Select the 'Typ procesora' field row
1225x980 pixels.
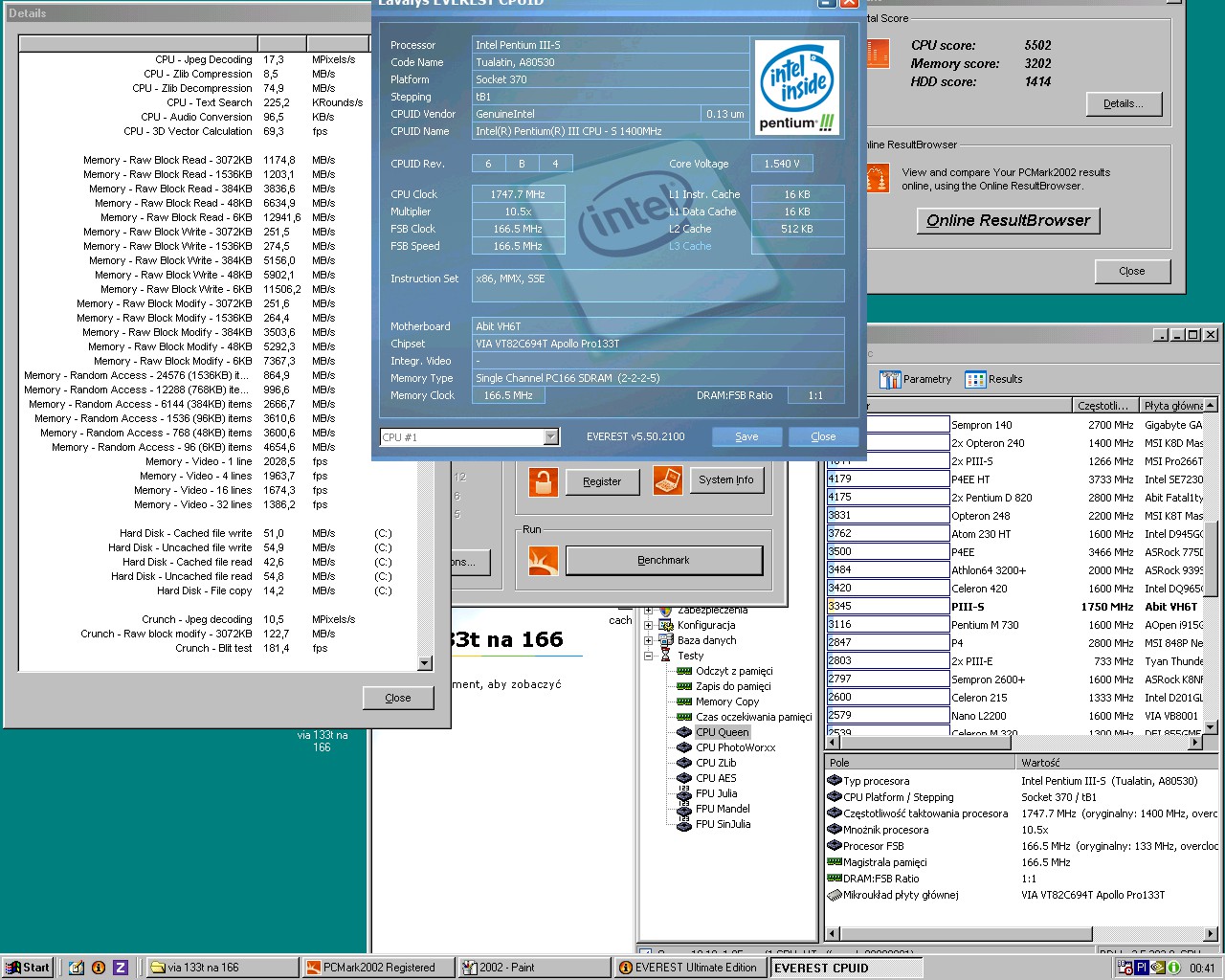[x=1022, y=781]
